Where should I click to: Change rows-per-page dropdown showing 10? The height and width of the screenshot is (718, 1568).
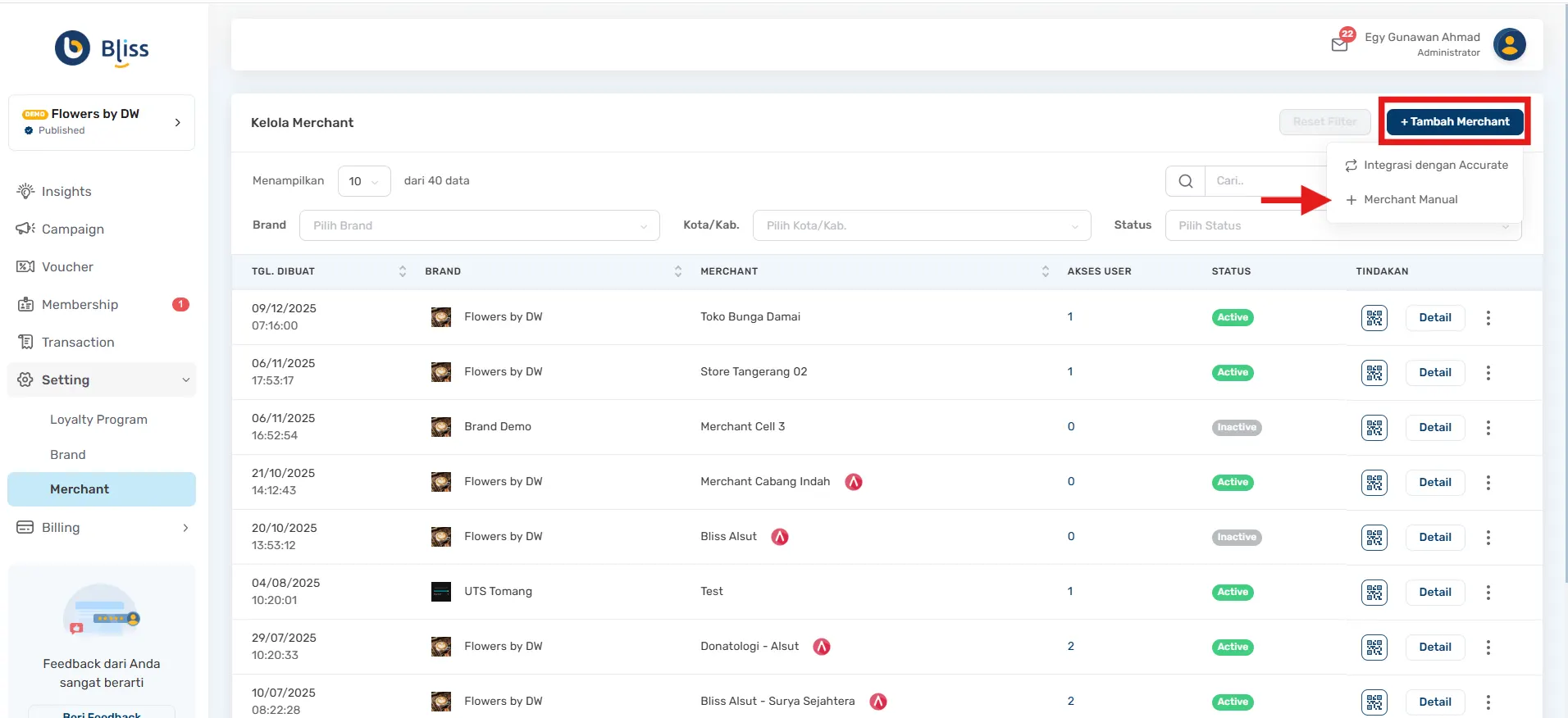tap(364, 181)
